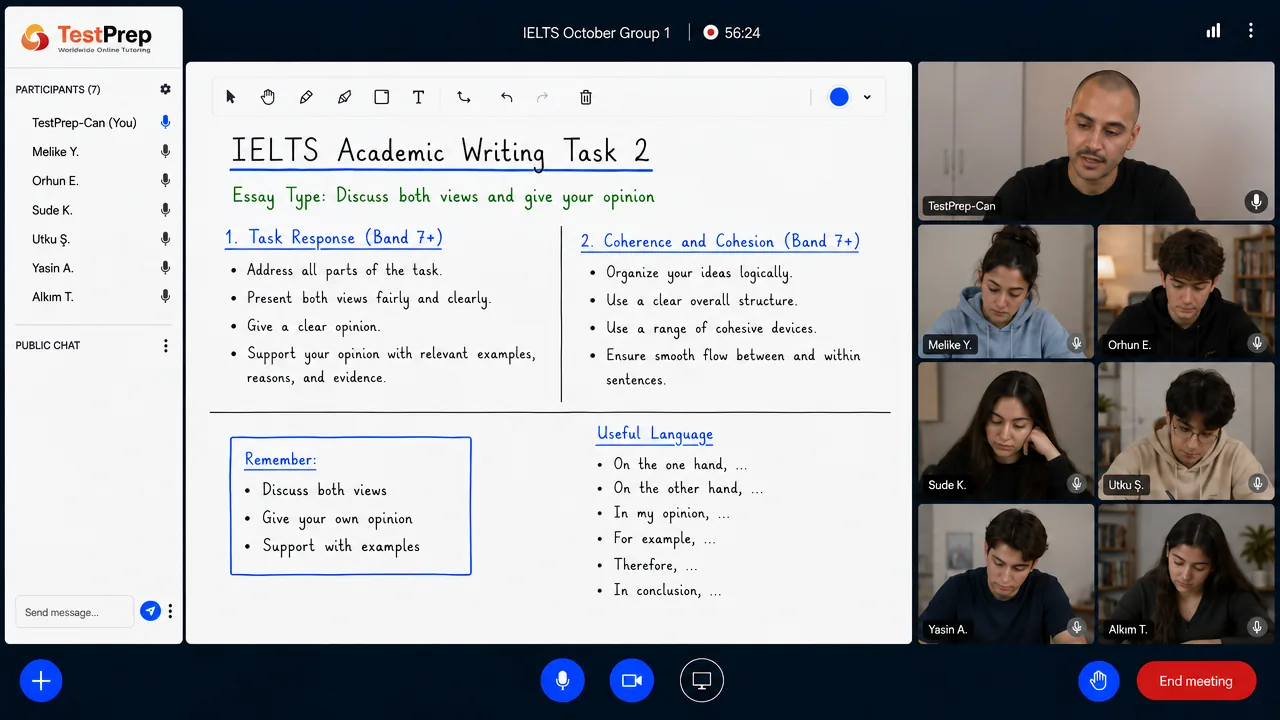Toggle Orhun E. microphone in participants list
The image size is (1280, 720).
tap(165, 181)
